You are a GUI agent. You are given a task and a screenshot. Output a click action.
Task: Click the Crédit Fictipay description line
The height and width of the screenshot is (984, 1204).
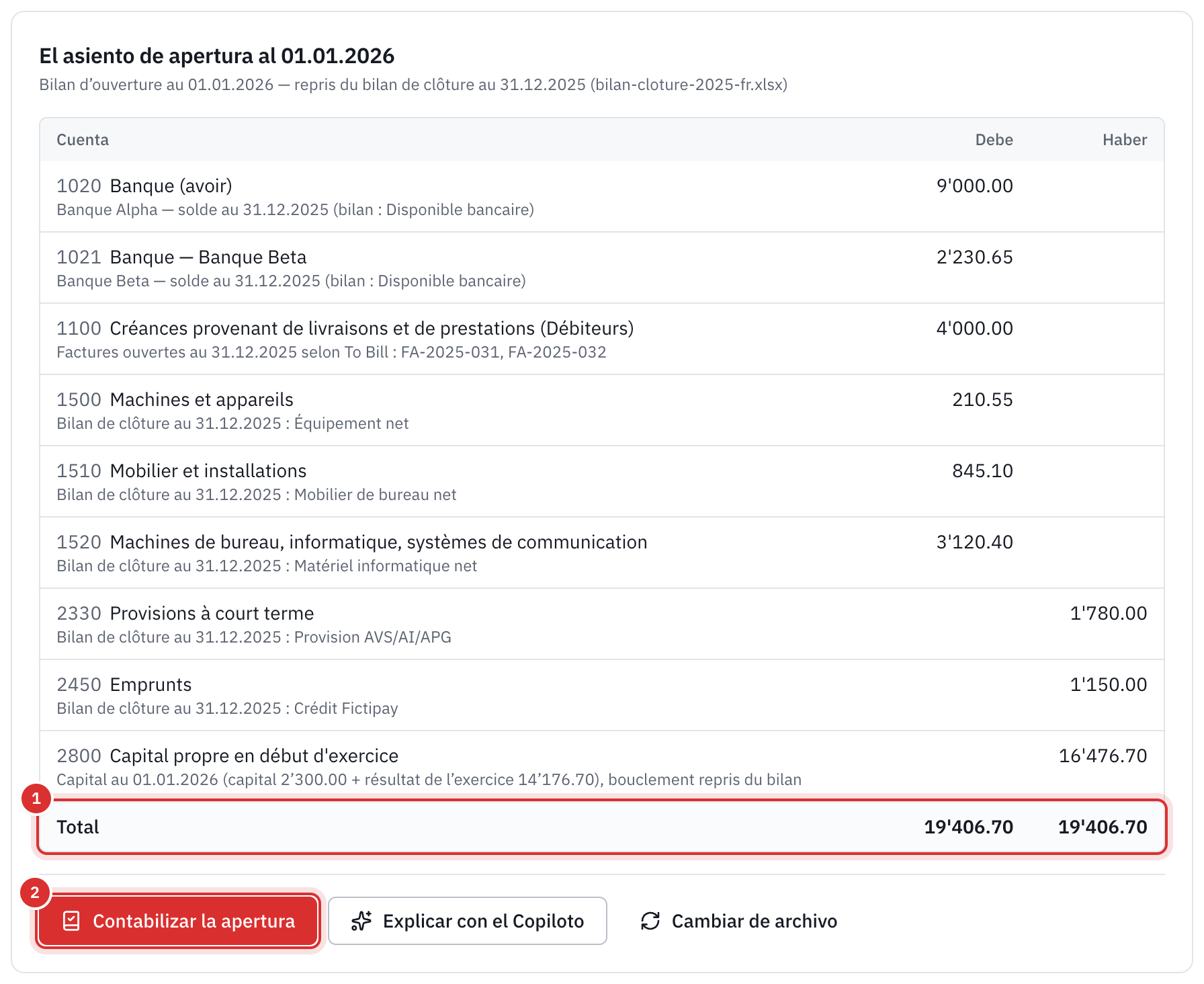(228, 708)
